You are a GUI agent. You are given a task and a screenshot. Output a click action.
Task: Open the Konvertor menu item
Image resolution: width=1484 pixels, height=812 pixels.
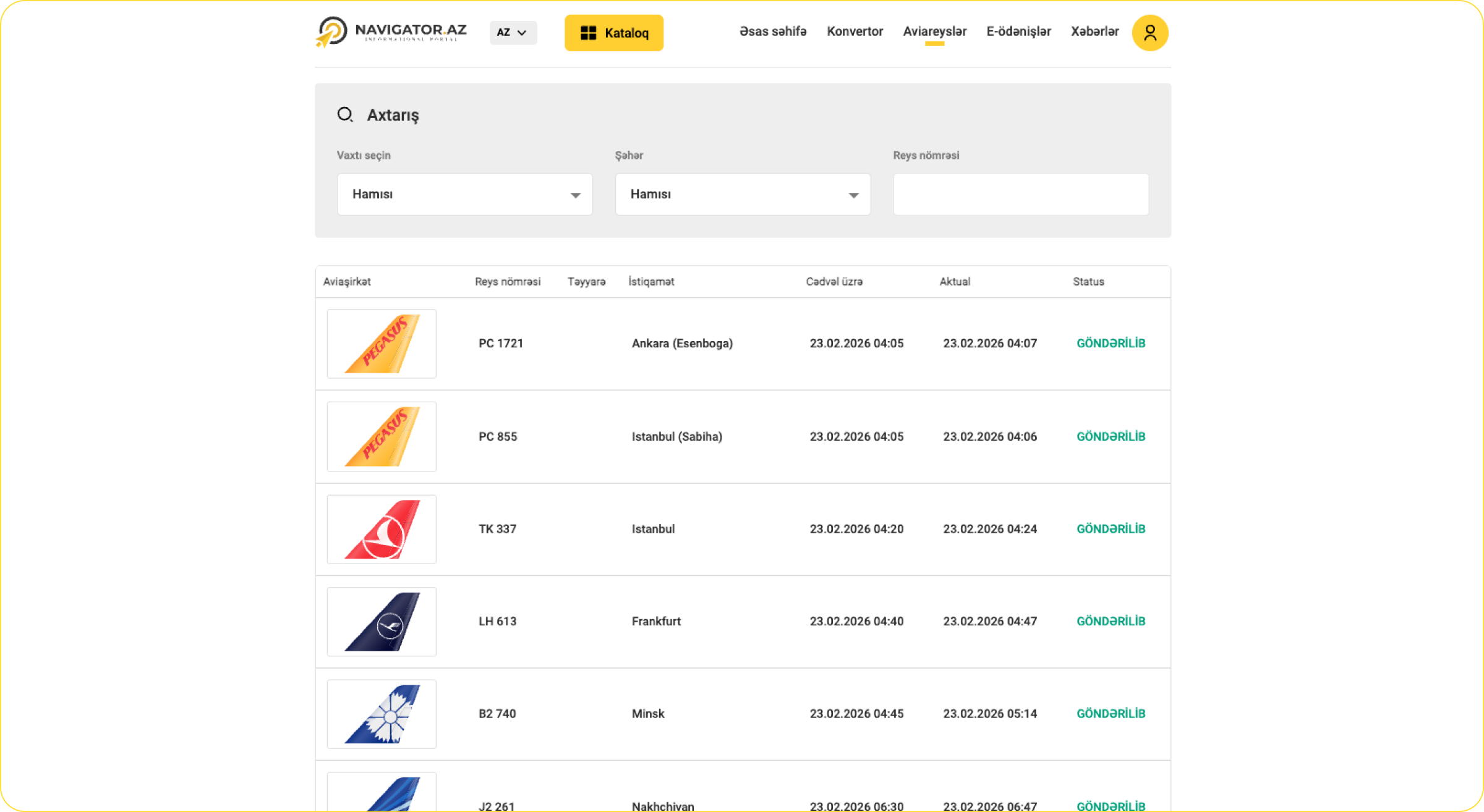pyautogui.click(x=855, y=32)
